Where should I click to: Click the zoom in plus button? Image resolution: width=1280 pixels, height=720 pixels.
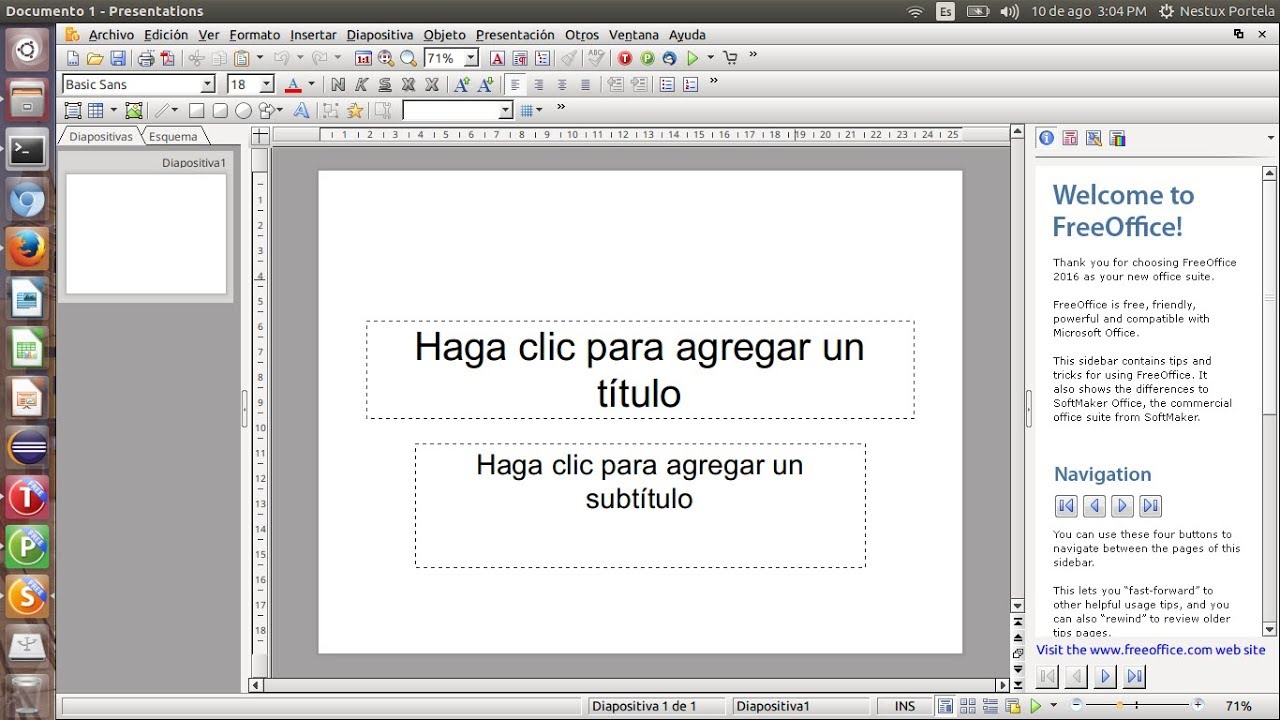[1198, 706]
